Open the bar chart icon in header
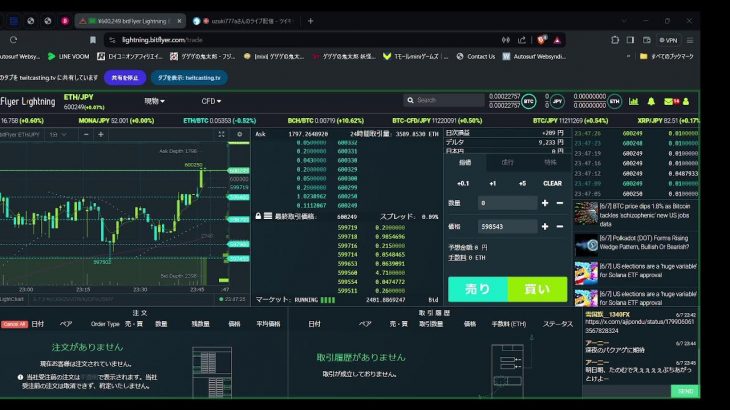Screen dimensions: 730x410 click(635, 101)
